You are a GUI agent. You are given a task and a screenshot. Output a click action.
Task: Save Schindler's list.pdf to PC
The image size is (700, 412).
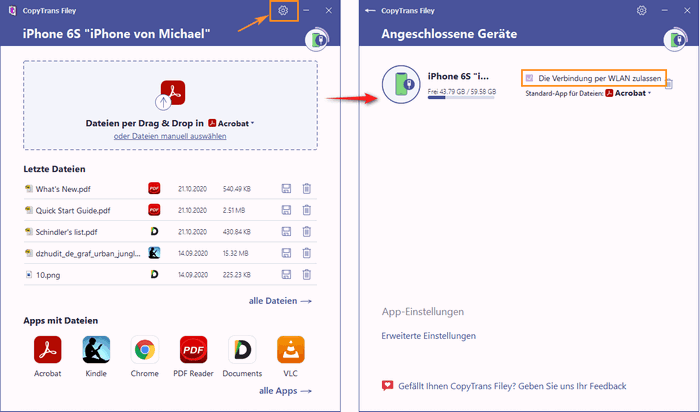[x=286, y=232]
